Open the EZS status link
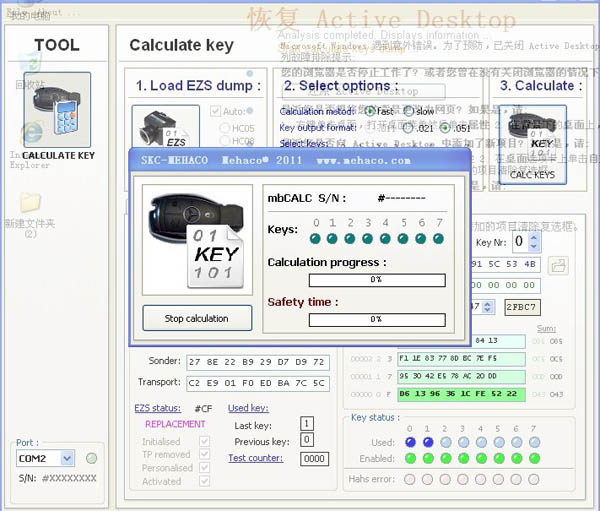 pos(157,408)
